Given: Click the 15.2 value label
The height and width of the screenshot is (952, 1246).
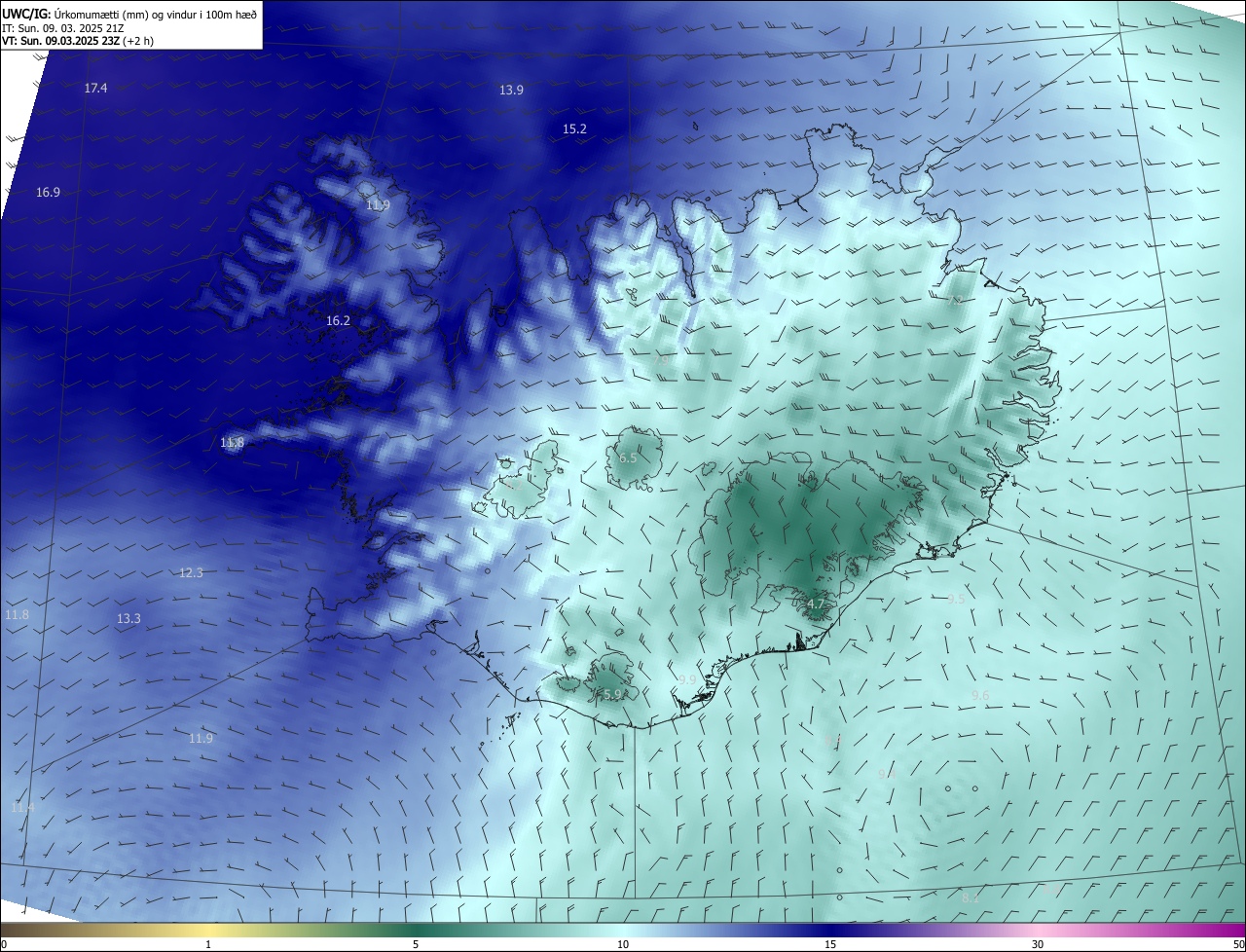Looking at the screenshot, I should [x=574, y=129].
